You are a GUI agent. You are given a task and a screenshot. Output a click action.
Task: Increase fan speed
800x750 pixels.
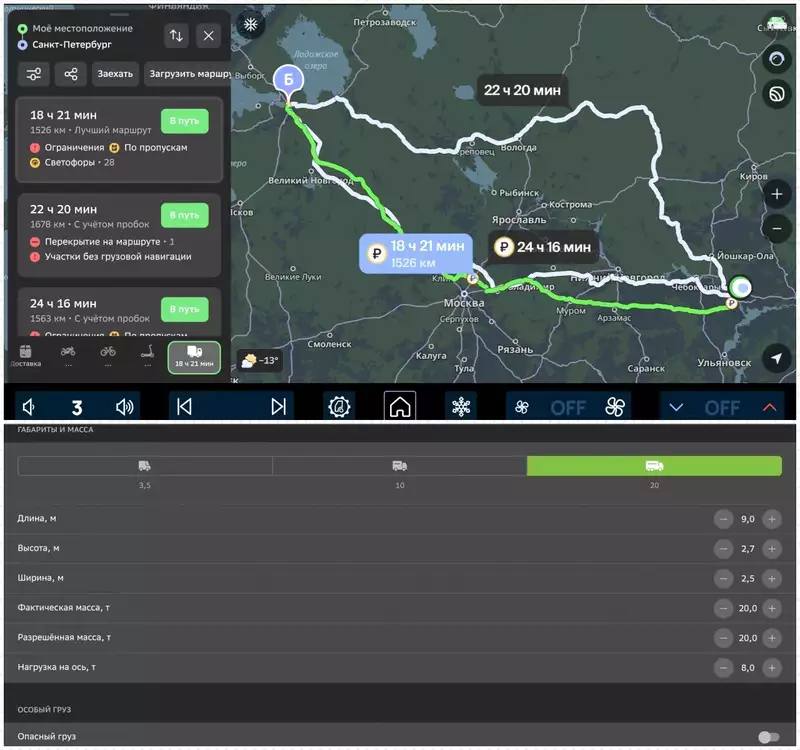[615, 408]
